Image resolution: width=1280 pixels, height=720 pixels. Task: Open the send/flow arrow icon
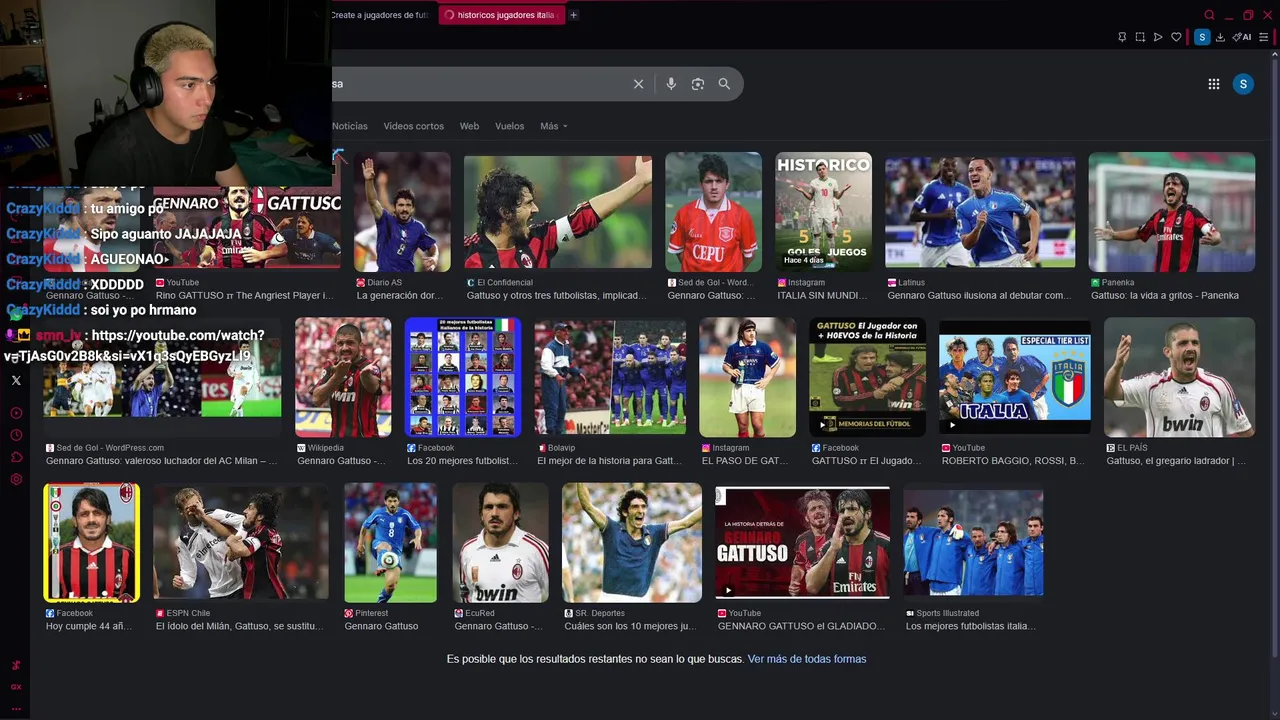(x=1158, y=37)
